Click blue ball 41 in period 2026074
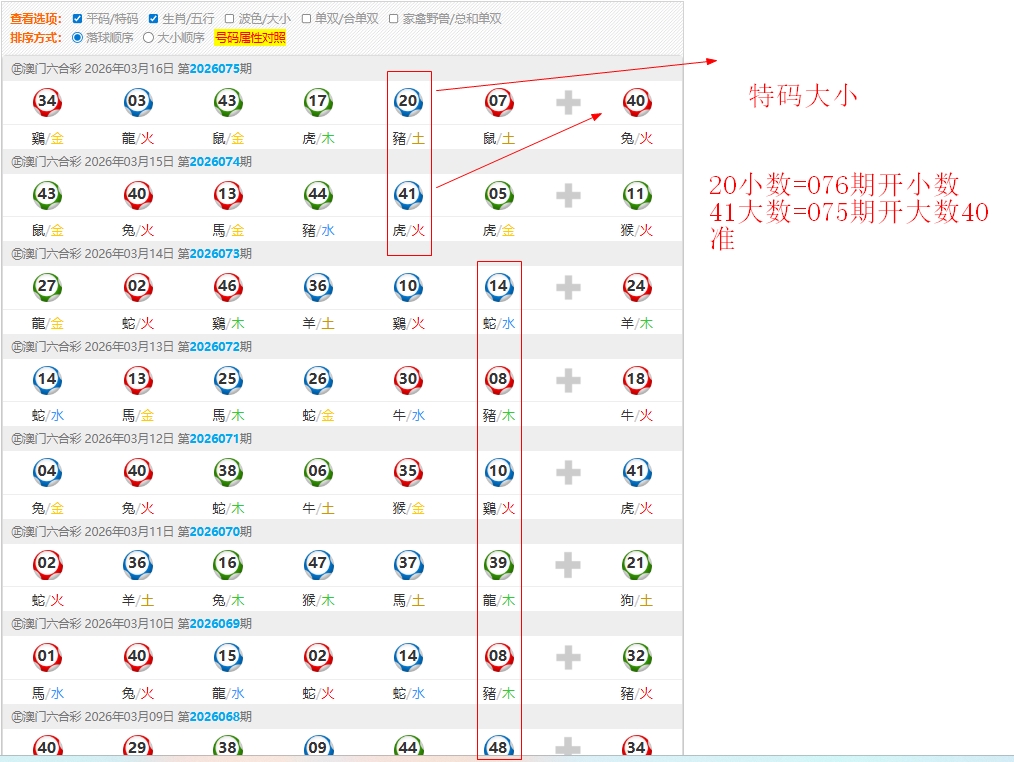This screenshot has width=1014, height=762. click(x=408, y=195)
